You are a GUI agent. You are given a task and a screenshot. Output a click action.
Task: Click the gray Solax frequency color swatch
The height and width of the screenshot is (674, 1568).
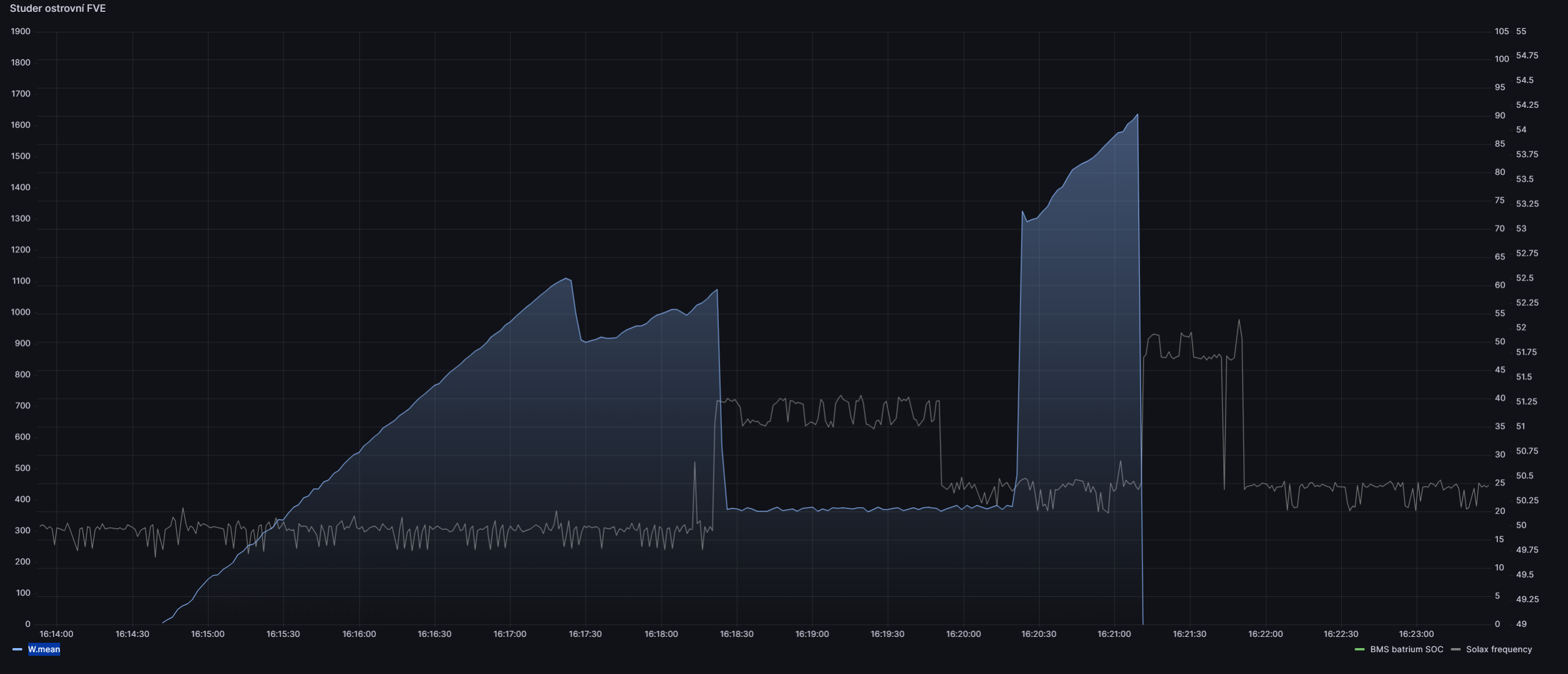pyautogui.click(x=1455, y=649)
